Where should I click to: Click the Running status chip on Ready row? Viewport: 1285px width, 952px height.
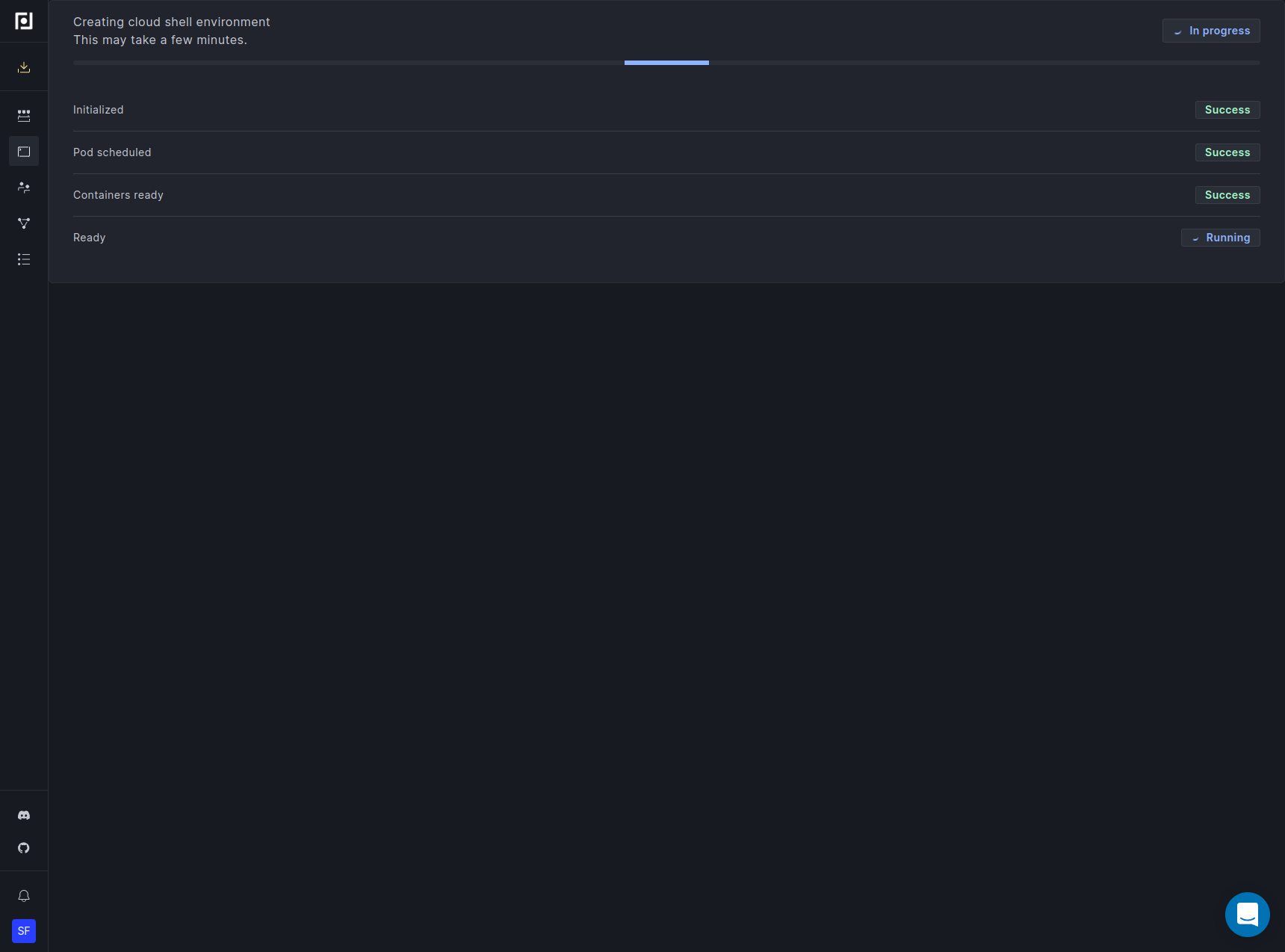click(x=1221, y=238)
